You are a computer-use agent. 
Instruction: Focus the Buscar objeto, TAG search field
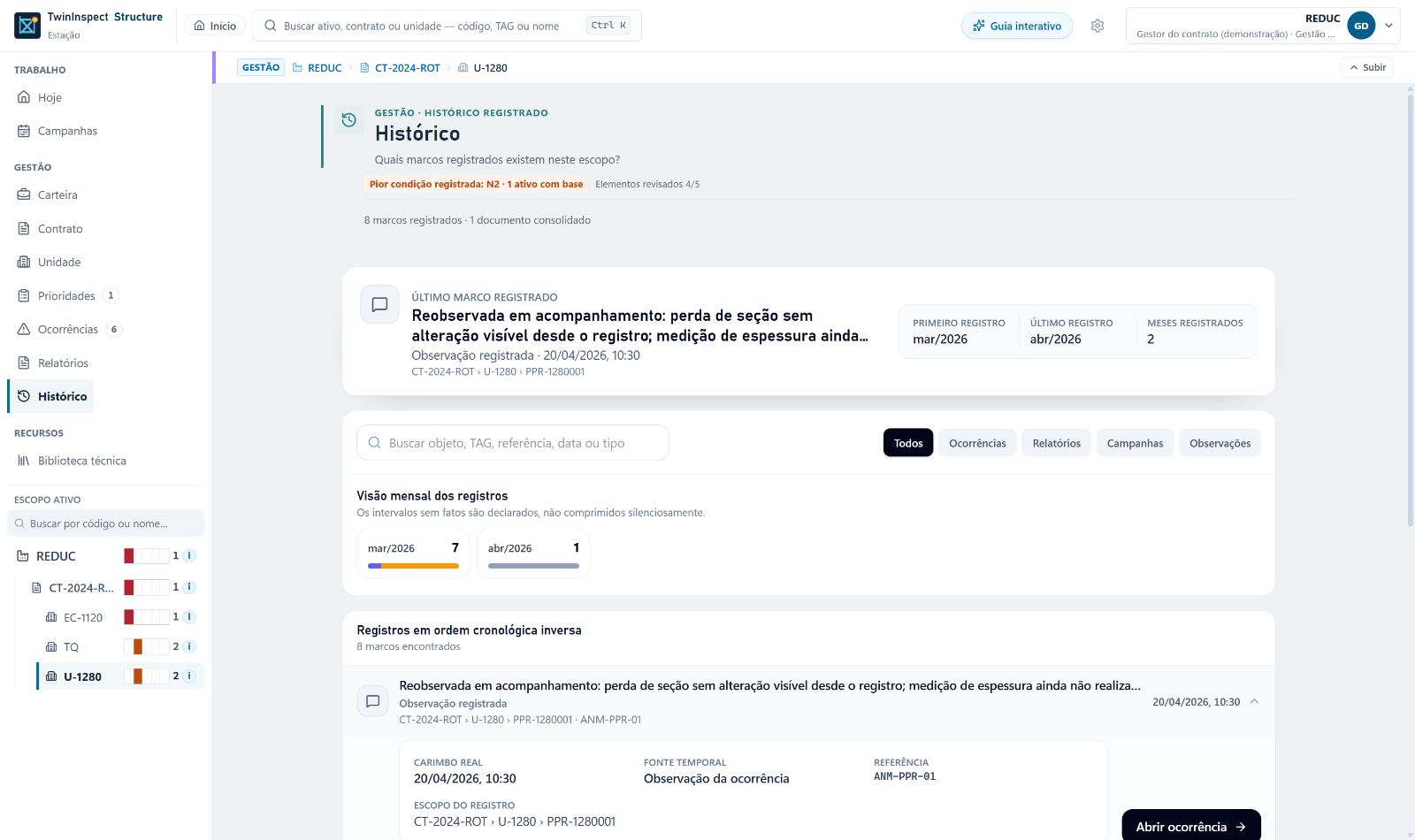point(513,443)
